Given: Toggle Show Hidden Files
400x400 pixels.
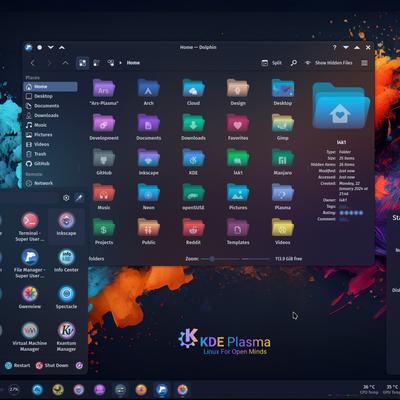Looking at the screenshot, I should [x=329, y=63].
